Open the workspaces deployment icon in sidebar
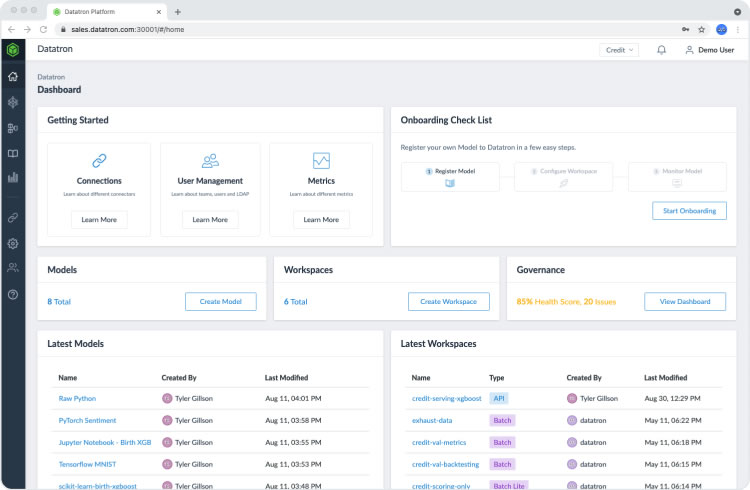Viewport: 750px width, 490px height. pyautogui.click(x=13, y=128)
